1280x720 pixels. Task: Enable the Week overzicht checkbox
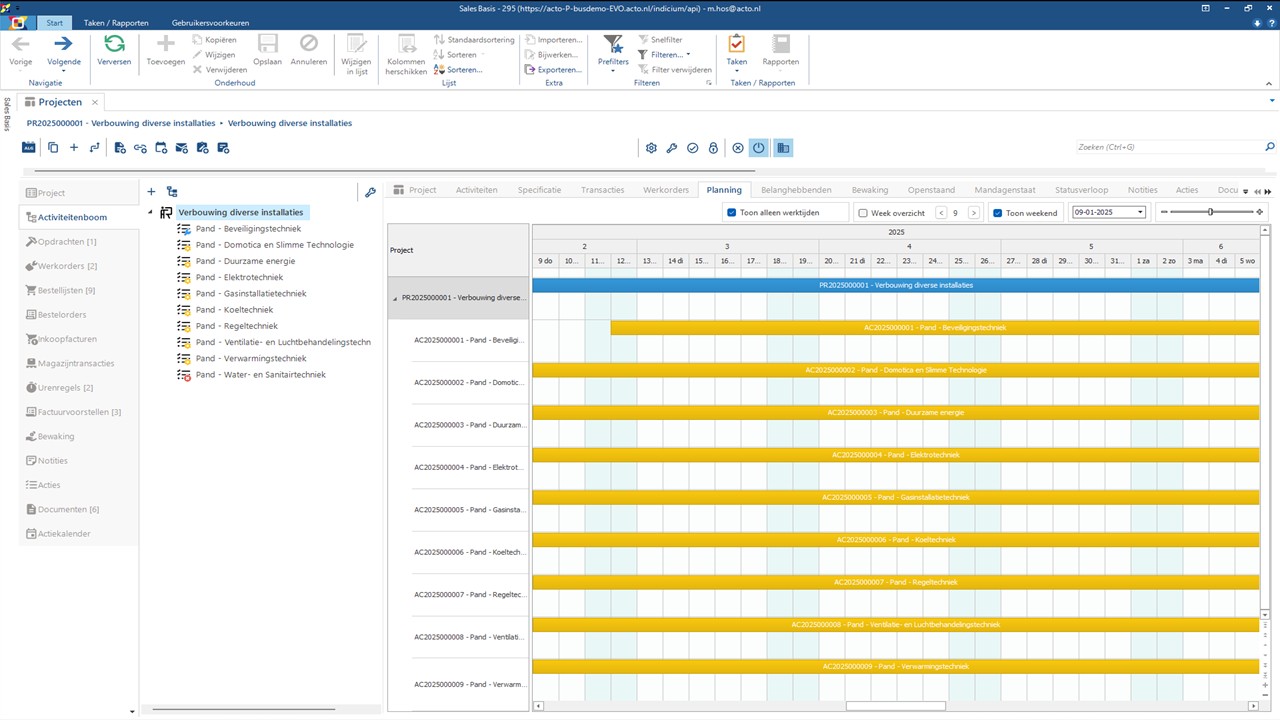pos(863,213)
